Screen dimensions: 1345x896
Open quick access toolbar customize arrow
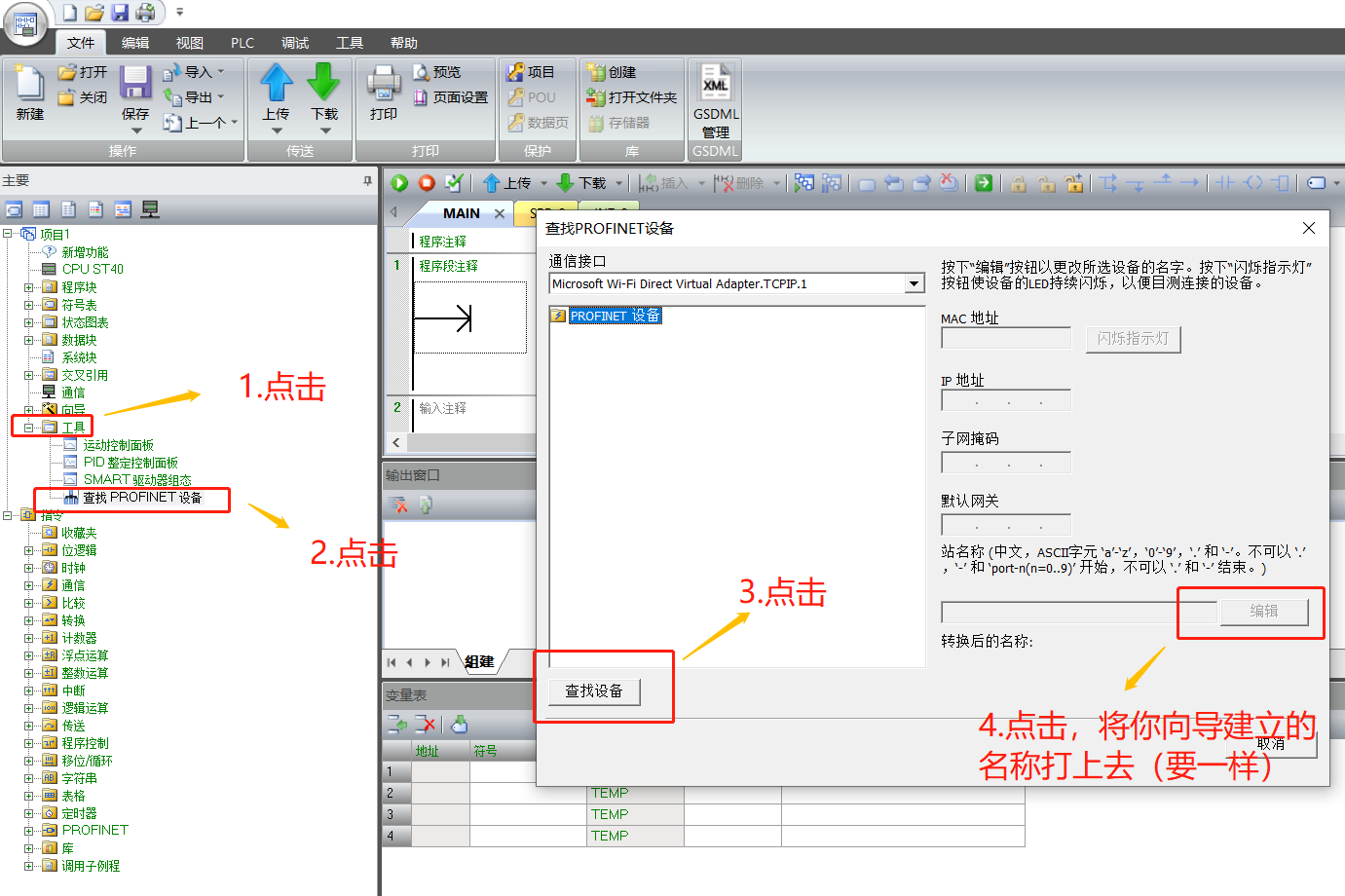(179, 13)
